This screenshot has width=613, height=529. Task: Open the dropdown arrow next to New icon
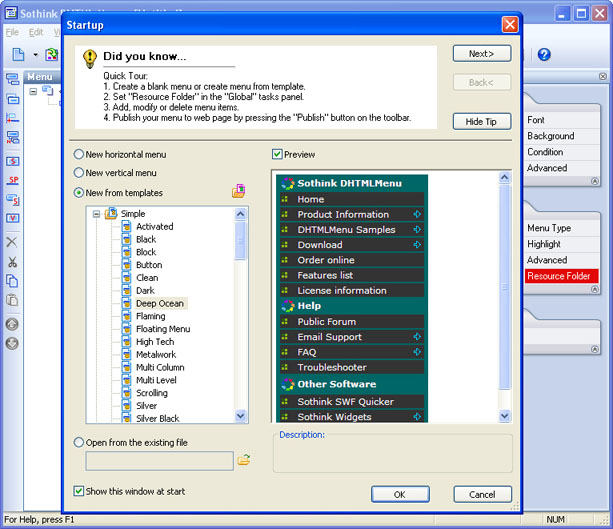click(35, 55)
